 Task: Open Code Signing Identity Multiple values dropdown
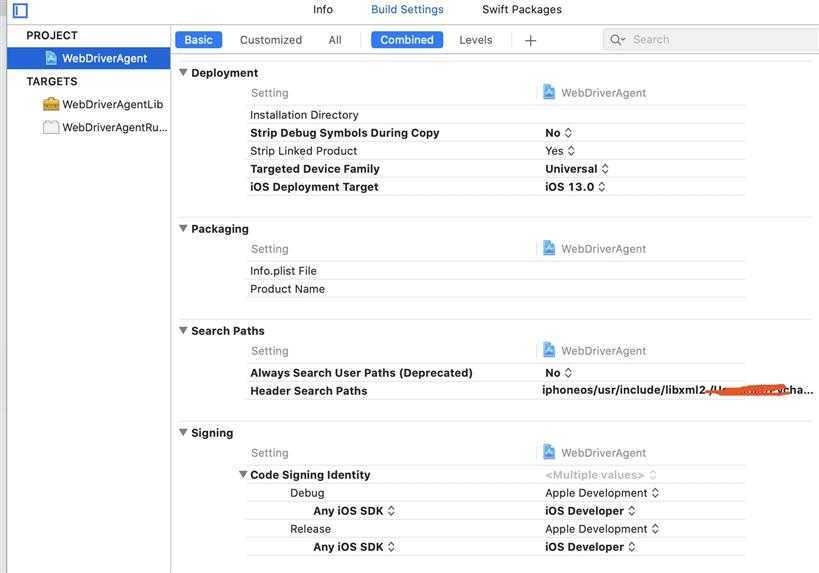601,475
